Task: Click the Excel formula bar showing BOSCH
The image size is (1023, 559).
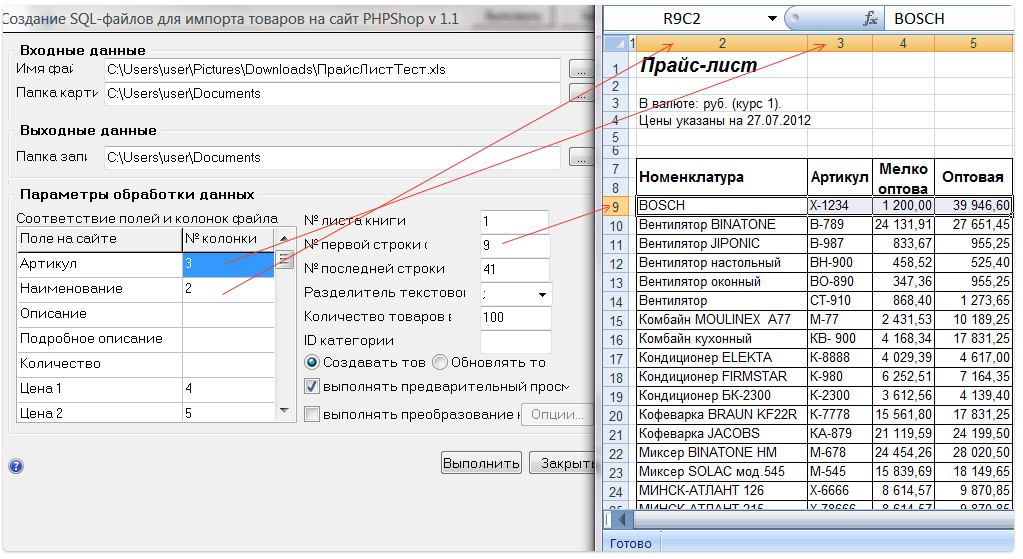Action: [949, 19]
